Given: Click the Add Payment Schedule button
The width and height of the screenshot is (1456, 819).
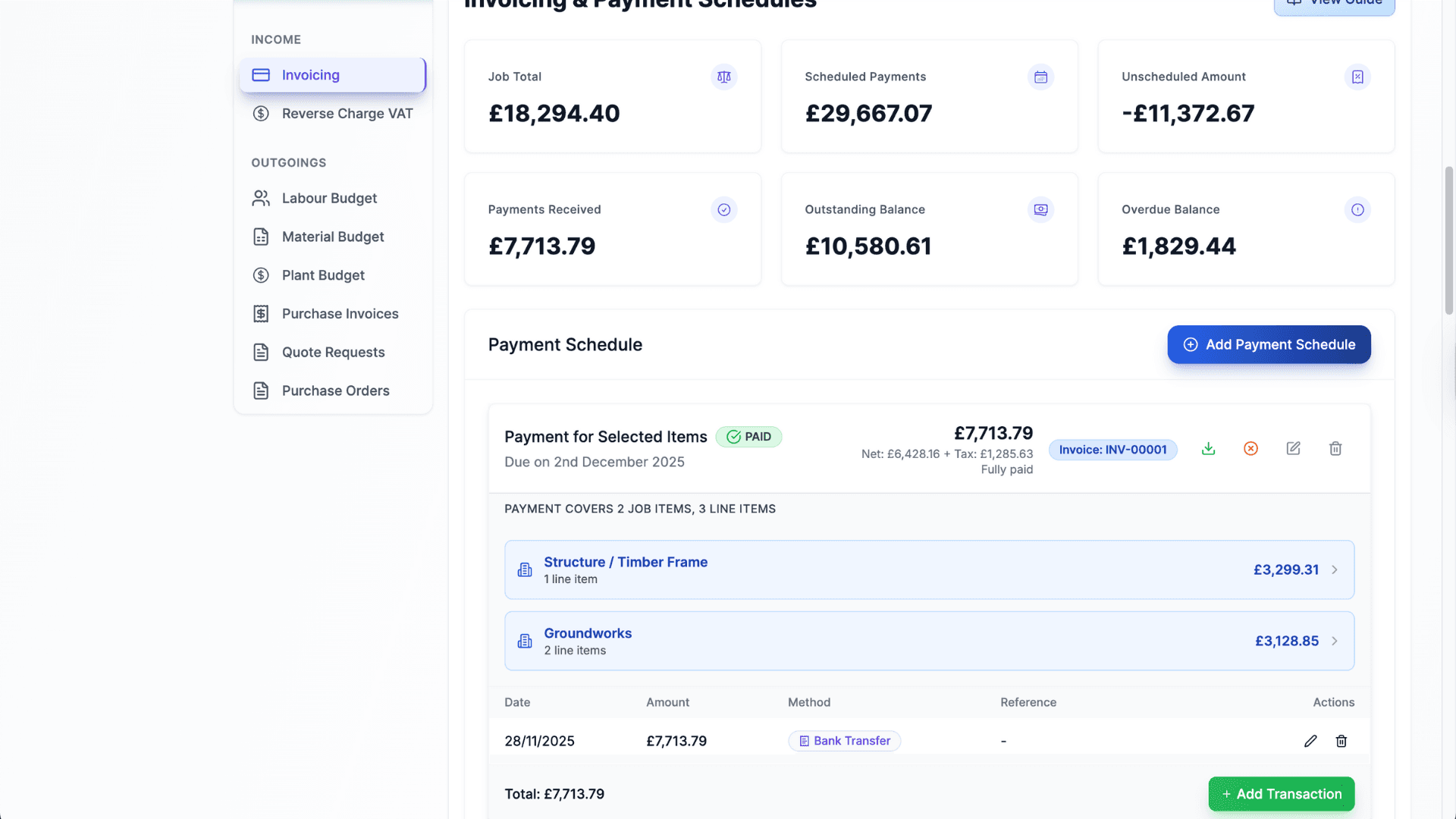Looking at the screenshot, I should point(1268,344).
